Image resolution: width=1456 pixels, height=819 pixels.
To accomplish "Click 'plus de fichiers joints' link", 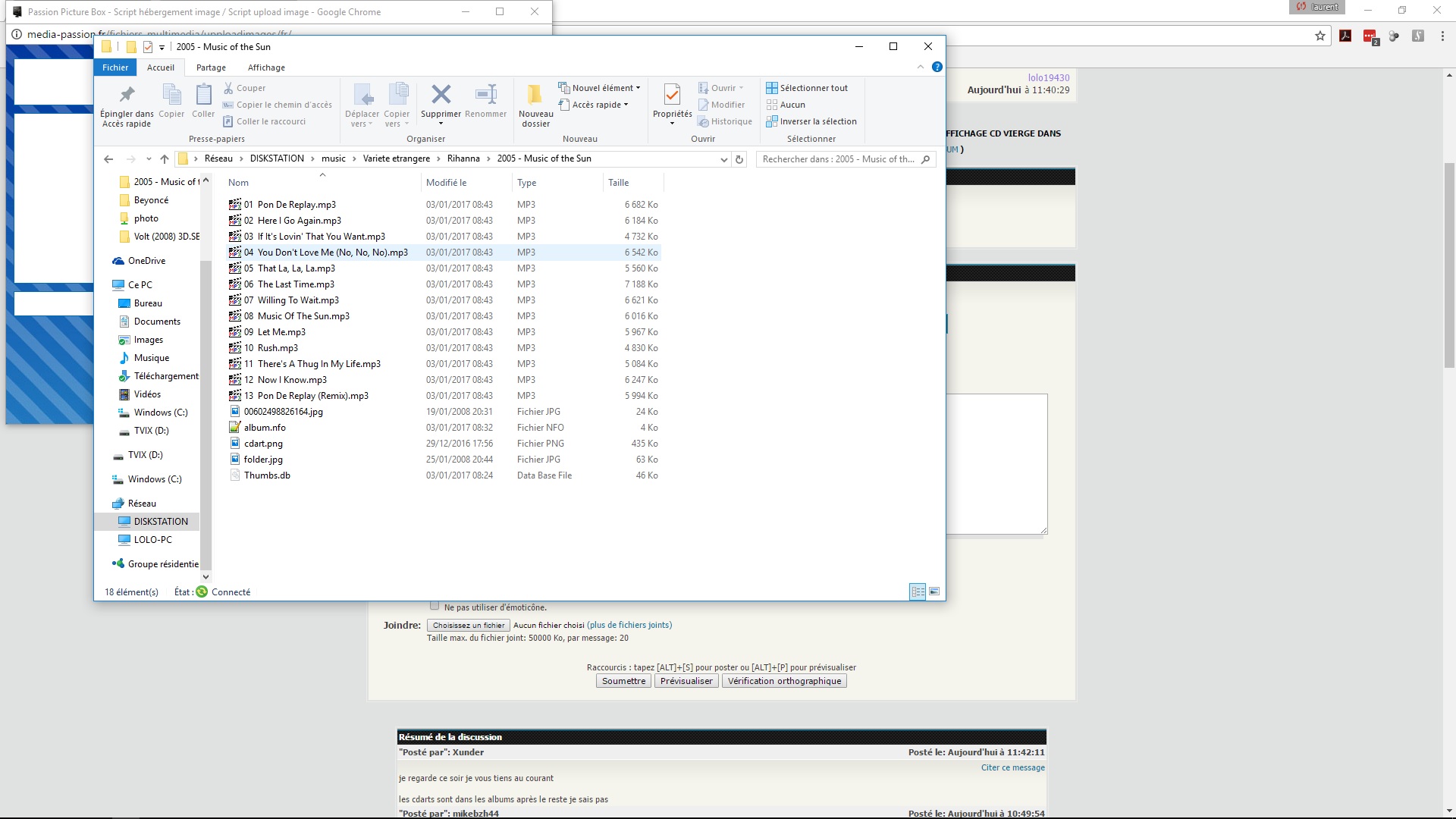I will [629, 625].
